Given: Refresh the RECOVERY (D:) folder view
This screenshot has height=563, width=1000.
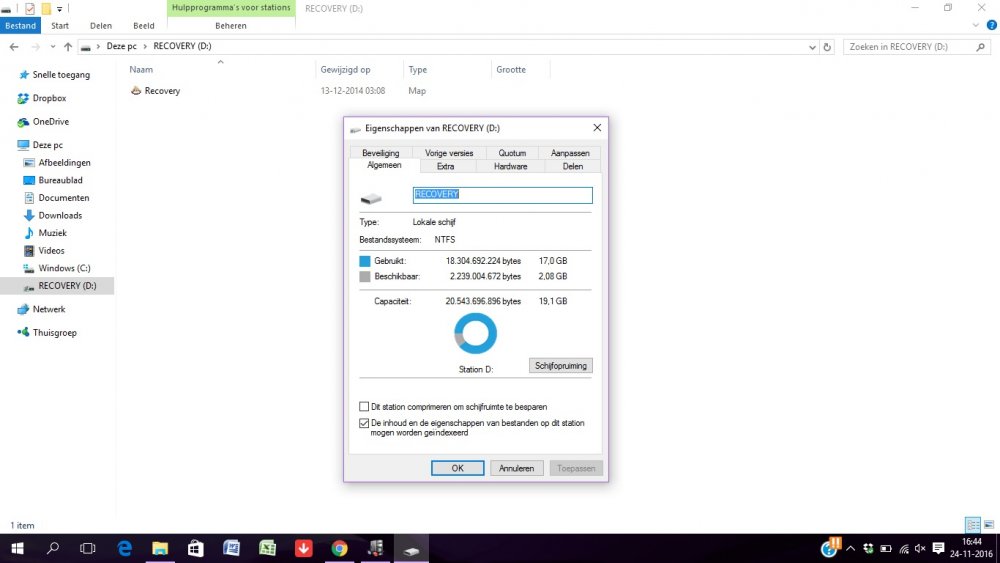Looking at the screenshot, I should point(827,47).
